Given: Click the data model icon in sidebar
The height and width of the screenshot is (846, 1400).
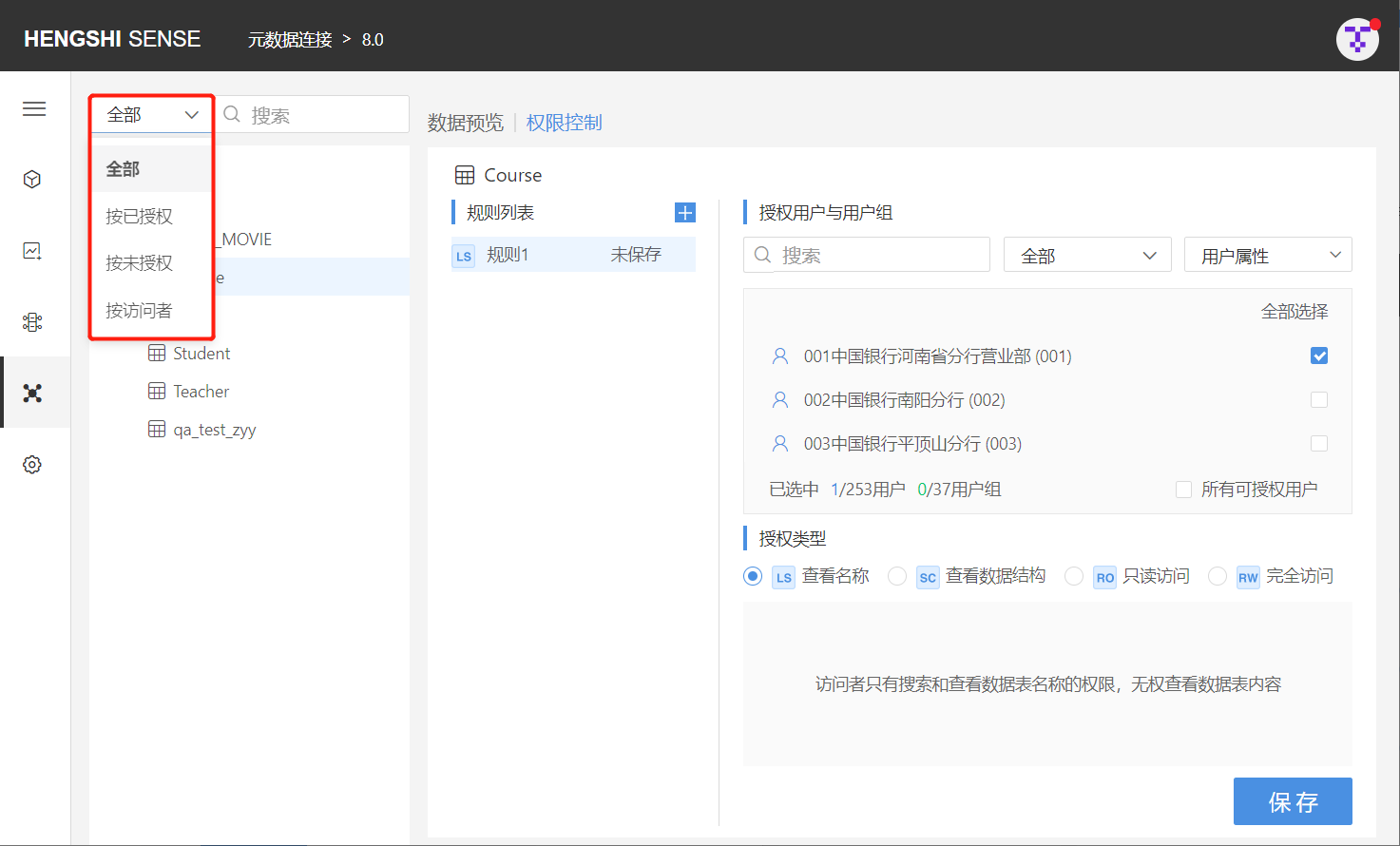Looking at the screenshot, I should (32, 322).
